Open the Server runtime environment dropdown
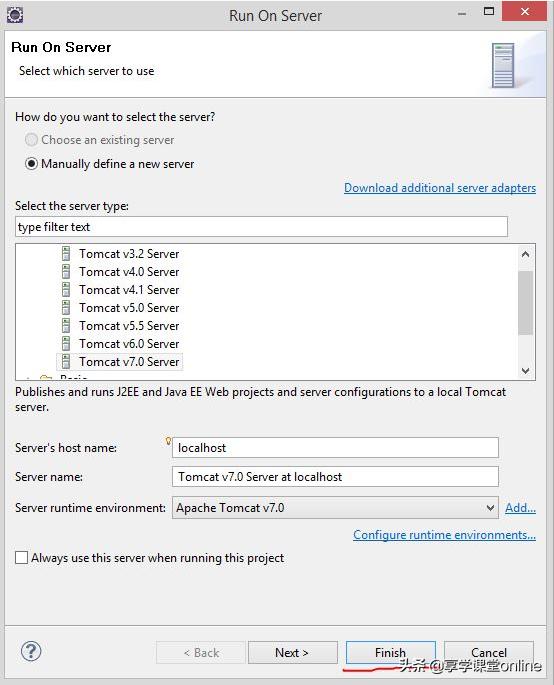 pyautogui.click(x=335, y=508)
